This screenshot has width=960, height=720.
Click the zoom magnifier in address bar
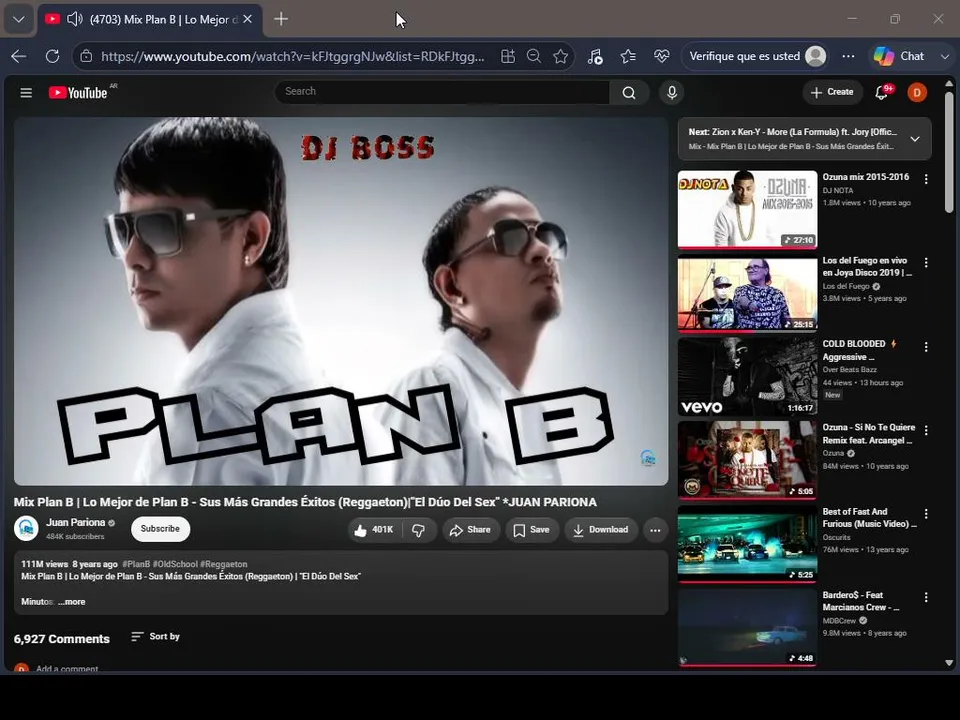click(534, 56)
